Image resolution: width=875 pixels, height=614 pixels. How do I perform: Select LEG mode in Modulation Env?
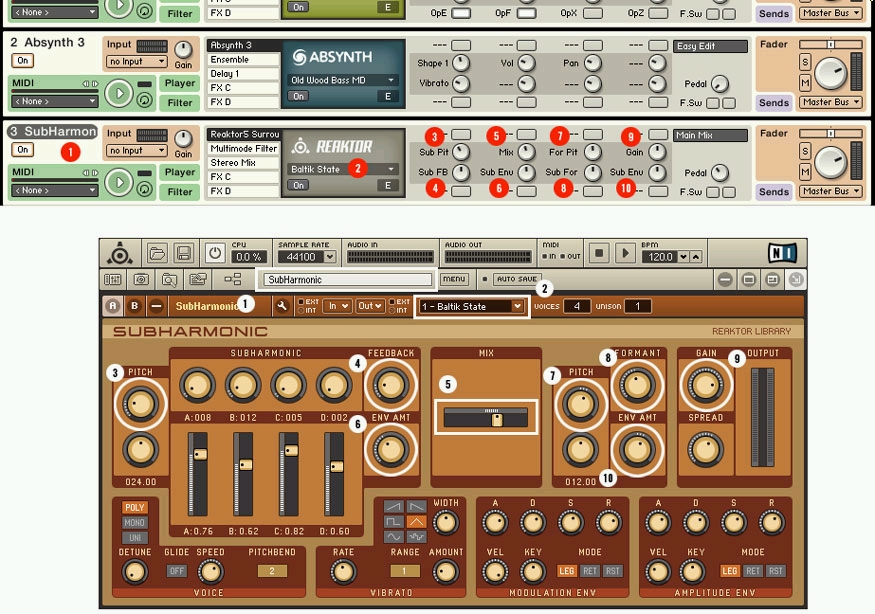click(566, 571)
